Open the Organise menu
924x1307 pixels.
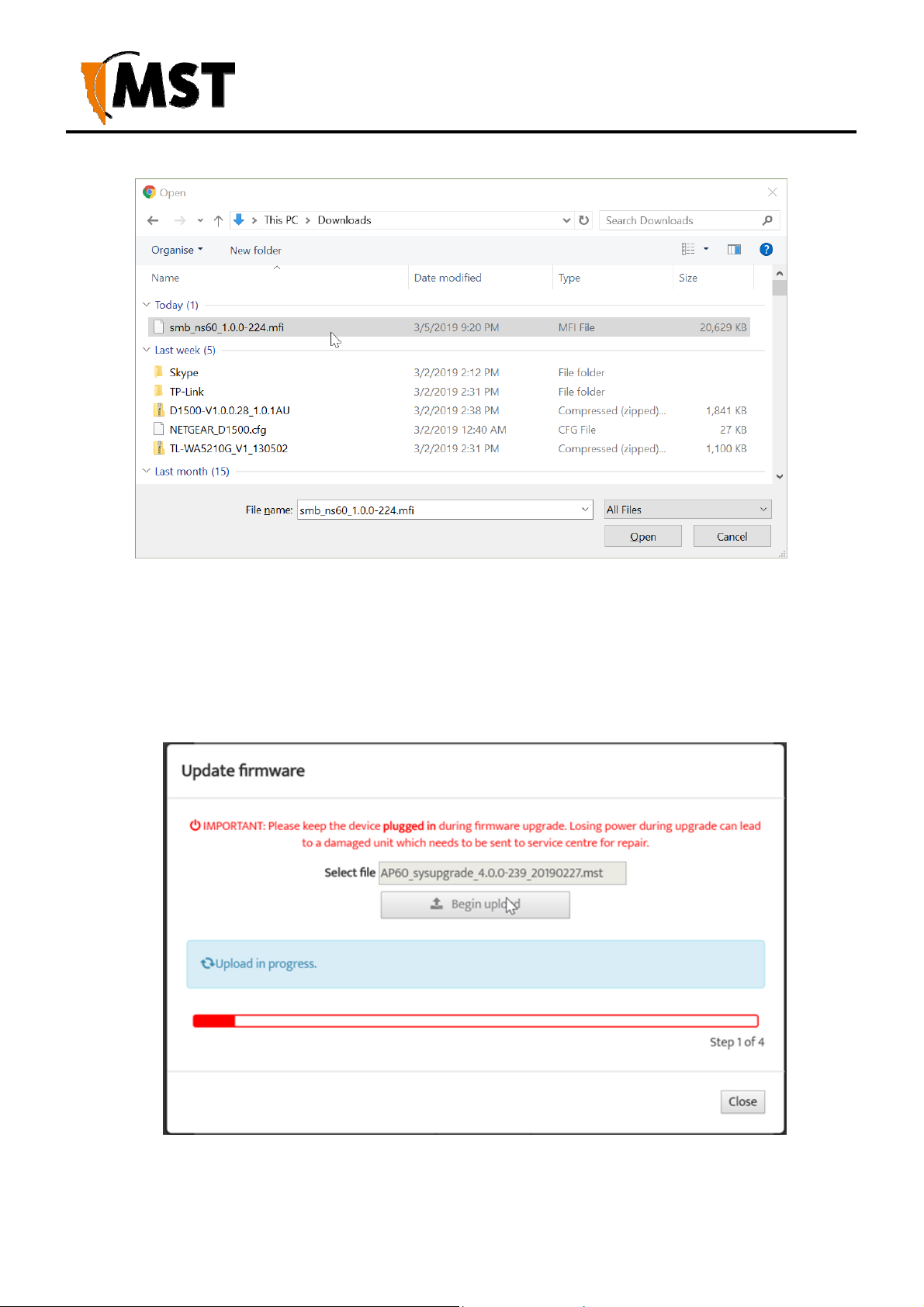(x=177, y=250)
